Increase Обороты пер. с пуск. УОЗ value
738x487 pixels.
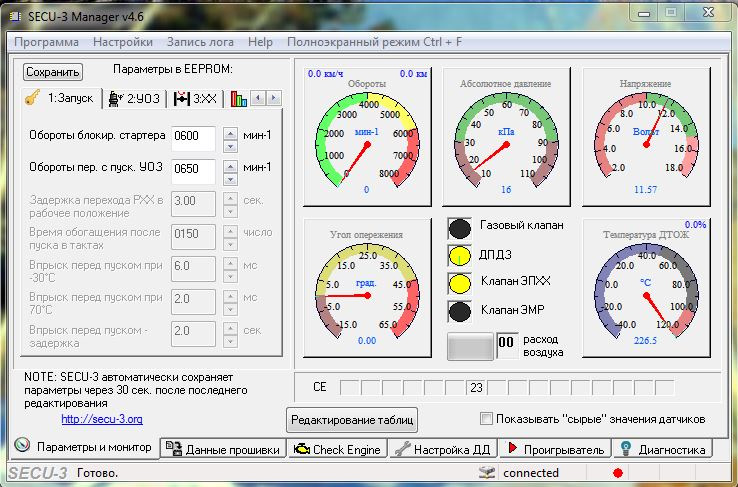(230, 166)
